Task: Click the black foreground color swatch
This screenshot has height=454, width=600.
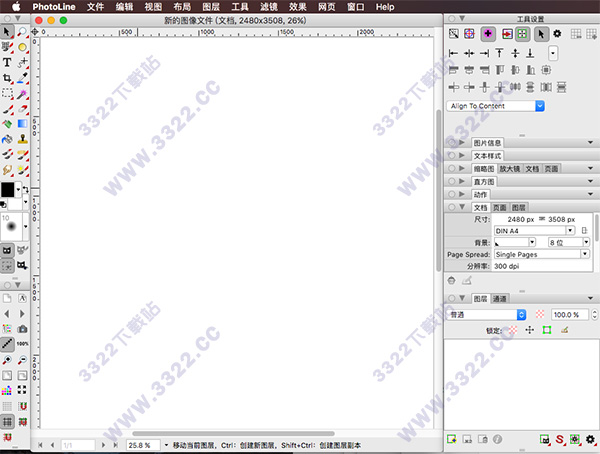Action: click(x=8, y=189)
